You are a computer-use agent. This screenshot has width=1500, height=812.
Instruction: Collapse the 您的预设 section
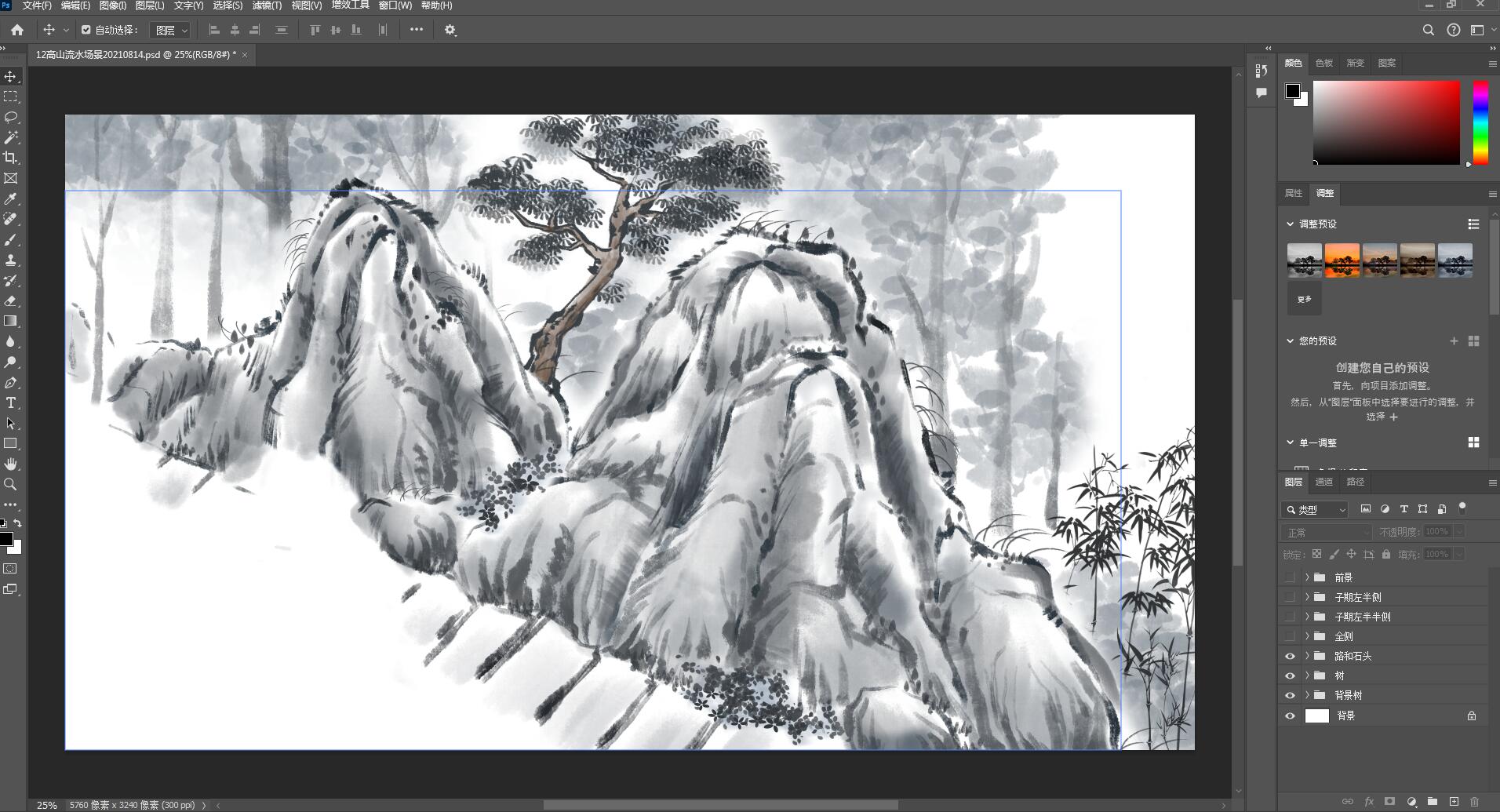(1290, 340)
